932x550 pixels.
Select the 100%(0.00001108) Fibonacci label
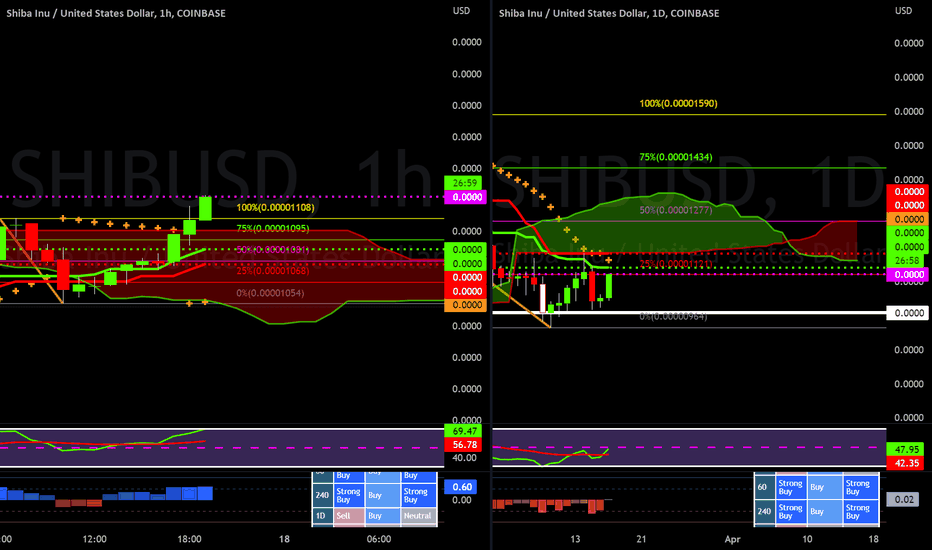(x=275, y=208)
